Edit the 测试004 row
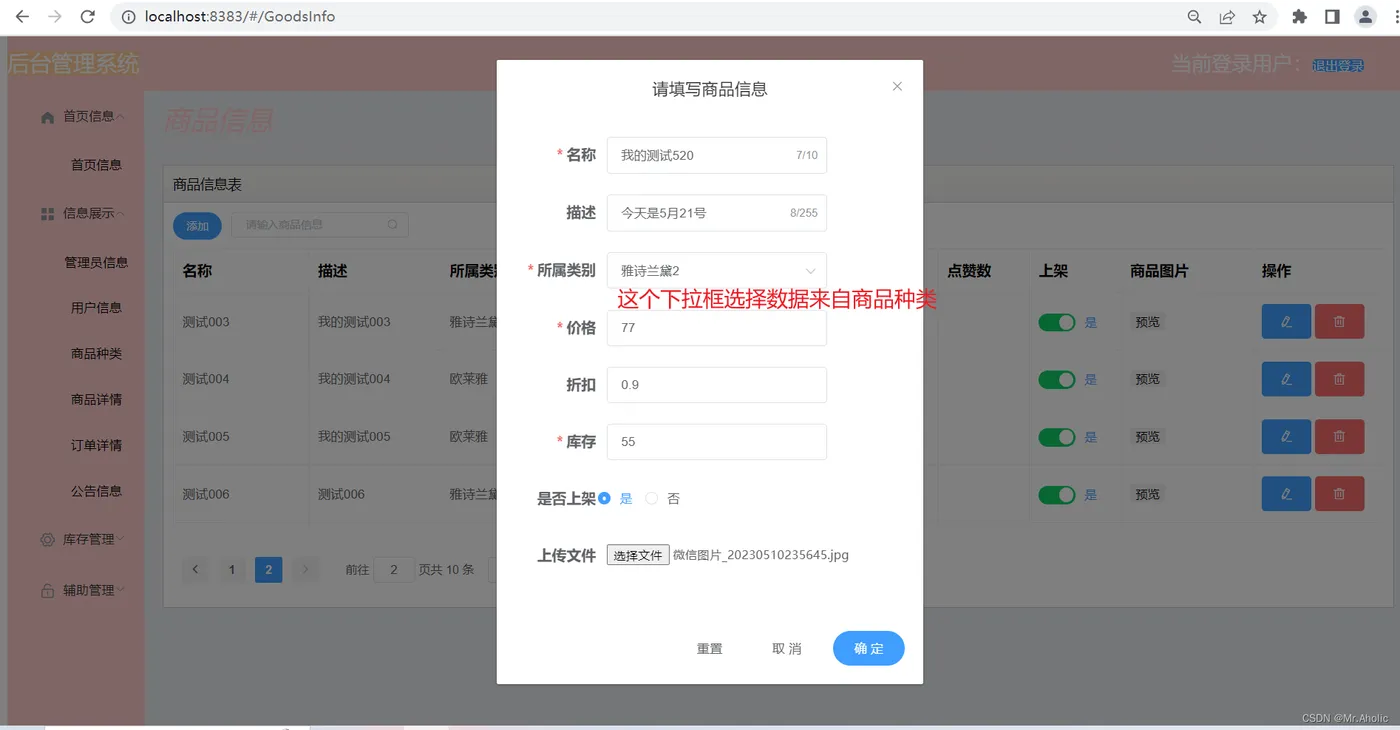Screen dimensions: 1400x730 pyautogui.click(x=1286, y=379)
